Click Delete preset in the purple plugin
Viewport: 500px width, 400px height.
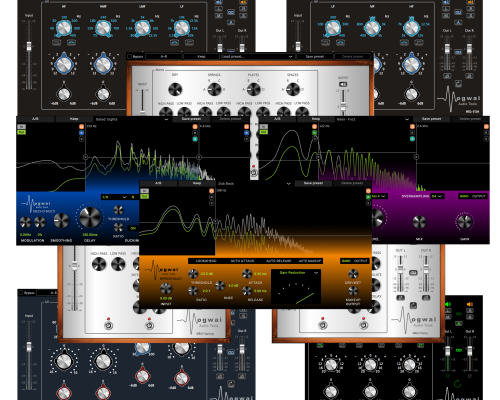coord(470,119)
